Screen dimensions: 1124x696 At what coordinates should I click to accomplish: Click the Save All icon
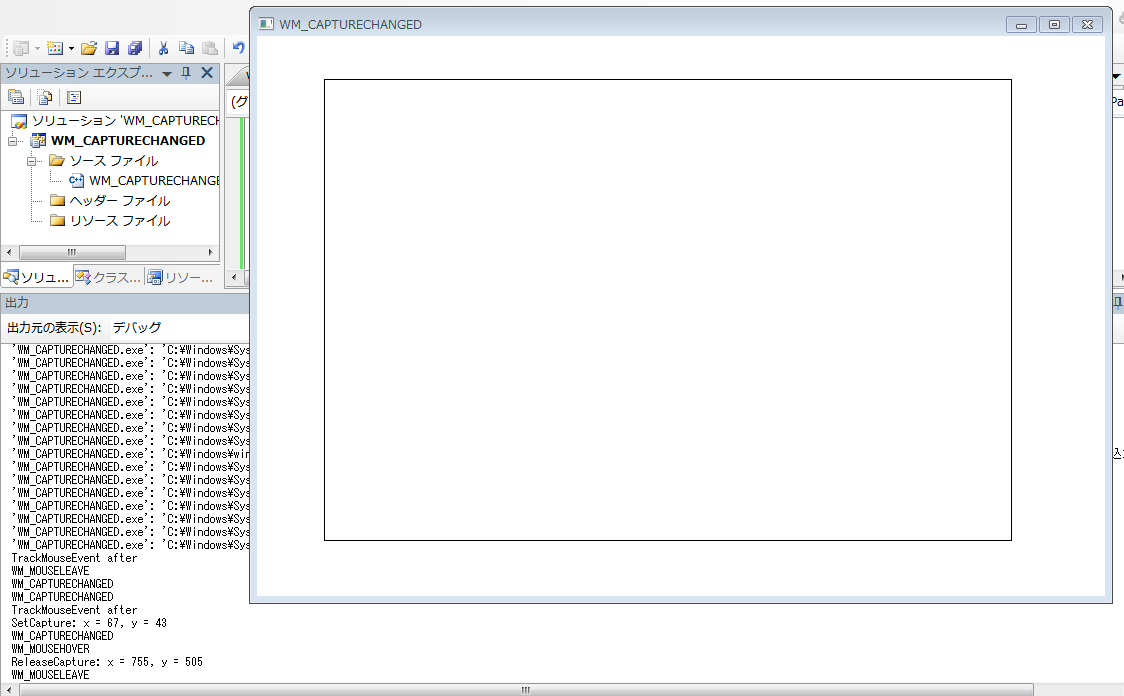tap(135, 48)
